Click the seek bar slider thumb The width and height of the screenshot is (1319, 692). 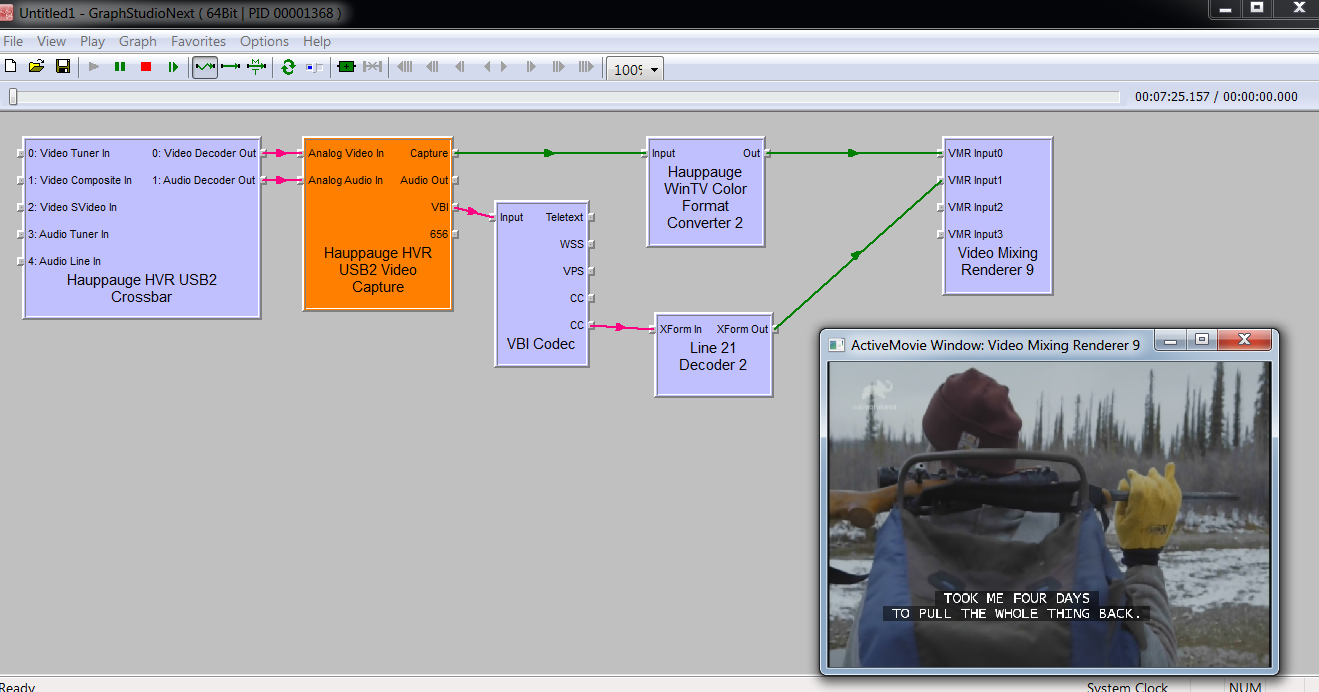[x=13, y=97]
